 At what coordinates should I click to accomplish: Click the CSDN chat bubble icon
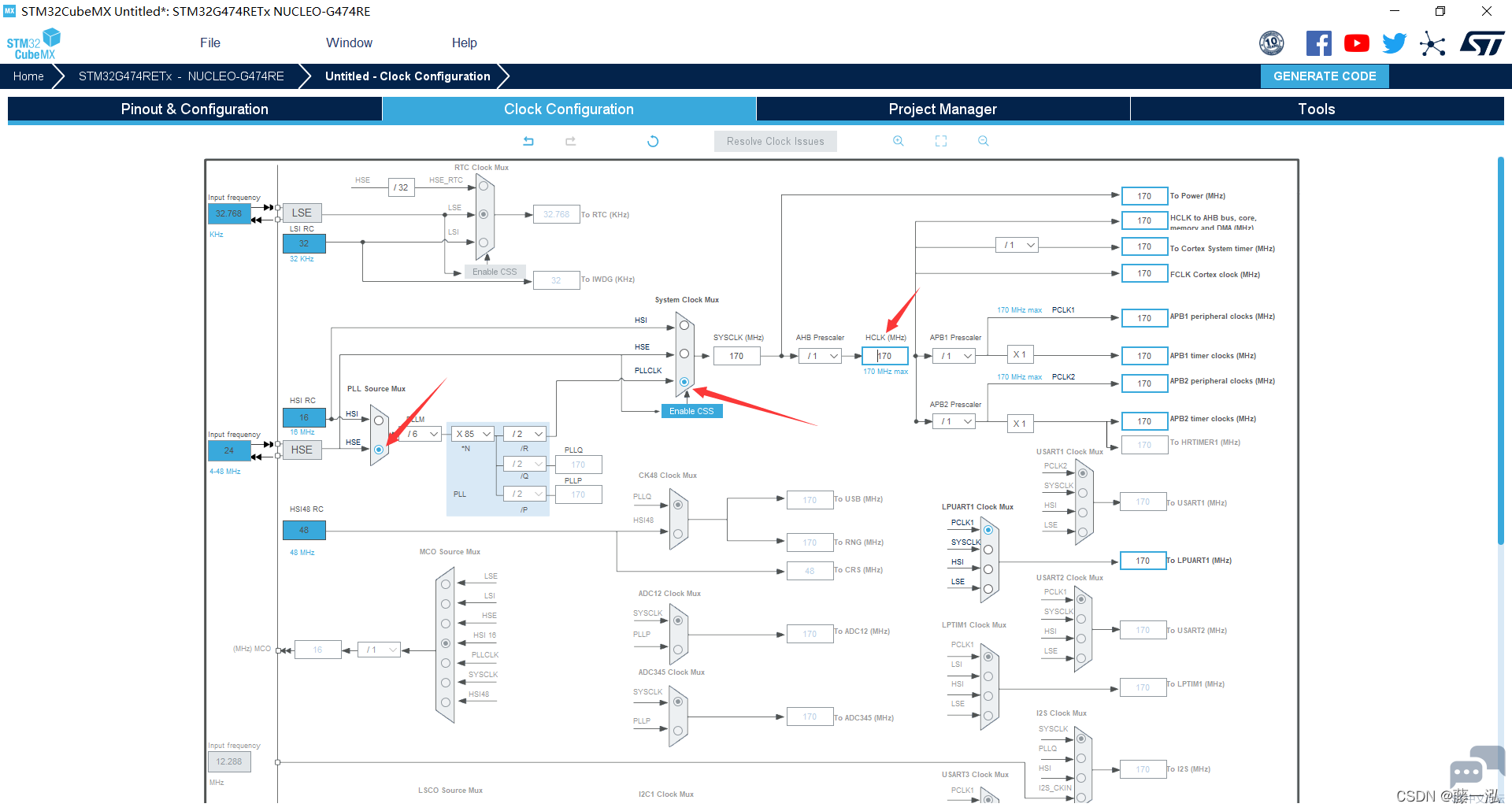click(x=1476, y=768)
